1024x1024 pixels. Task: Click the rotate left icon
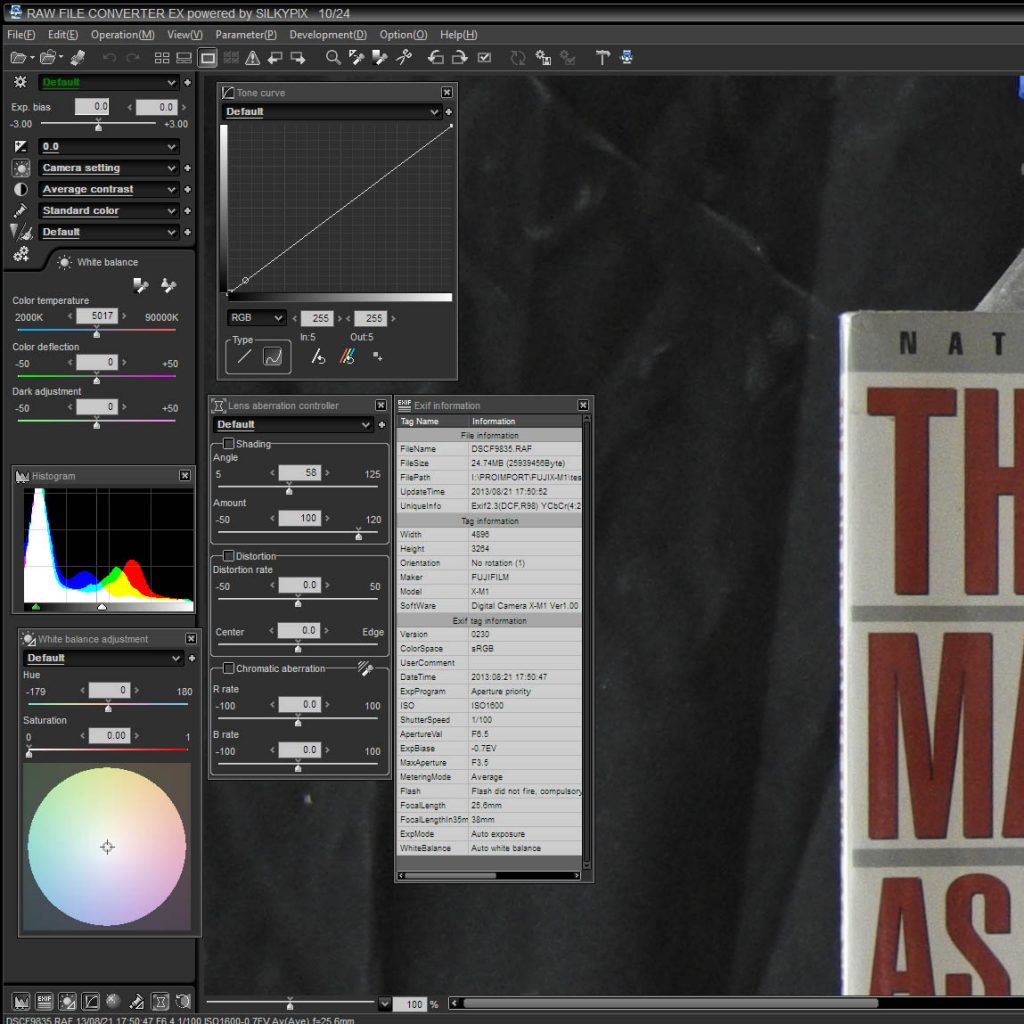[436, 58]
